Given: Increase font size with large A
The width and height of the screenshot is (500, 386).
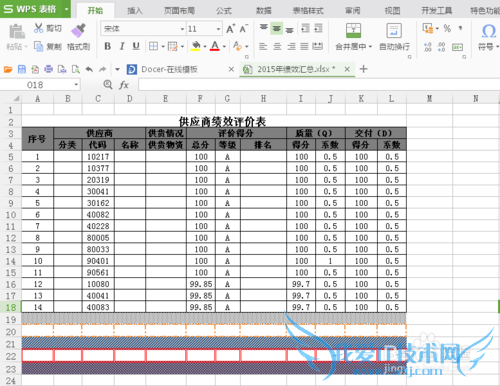Looking at the screenshot, I should (230, 29).
